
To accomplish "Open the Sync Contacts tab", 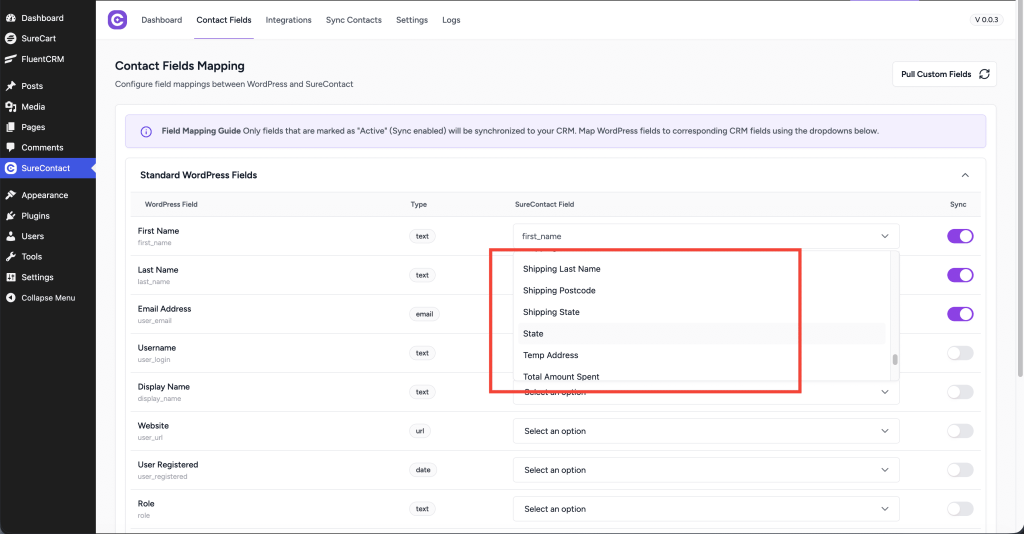I will [353, 20].
